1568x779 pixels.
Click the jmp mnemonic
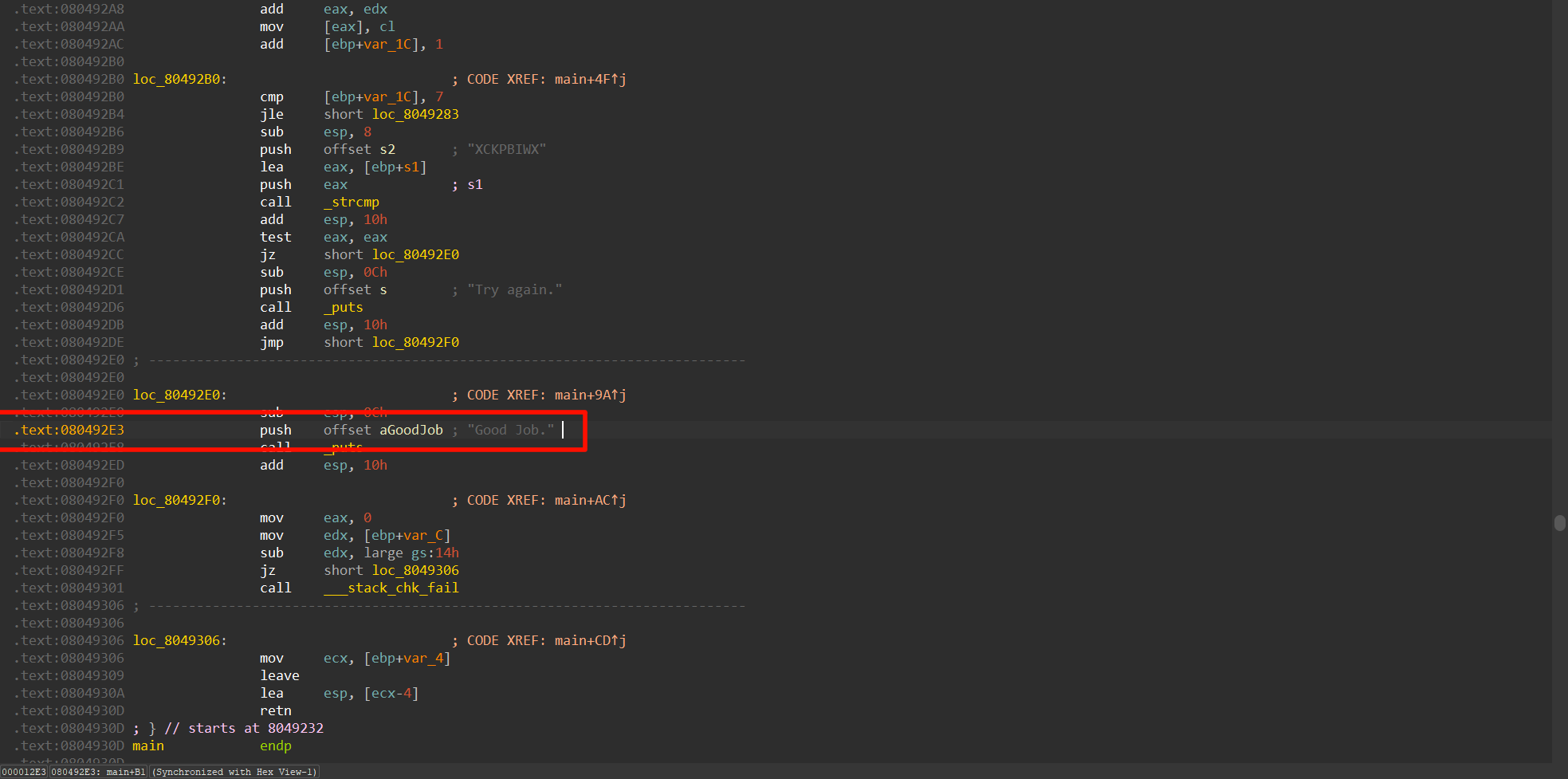point(272,342)
